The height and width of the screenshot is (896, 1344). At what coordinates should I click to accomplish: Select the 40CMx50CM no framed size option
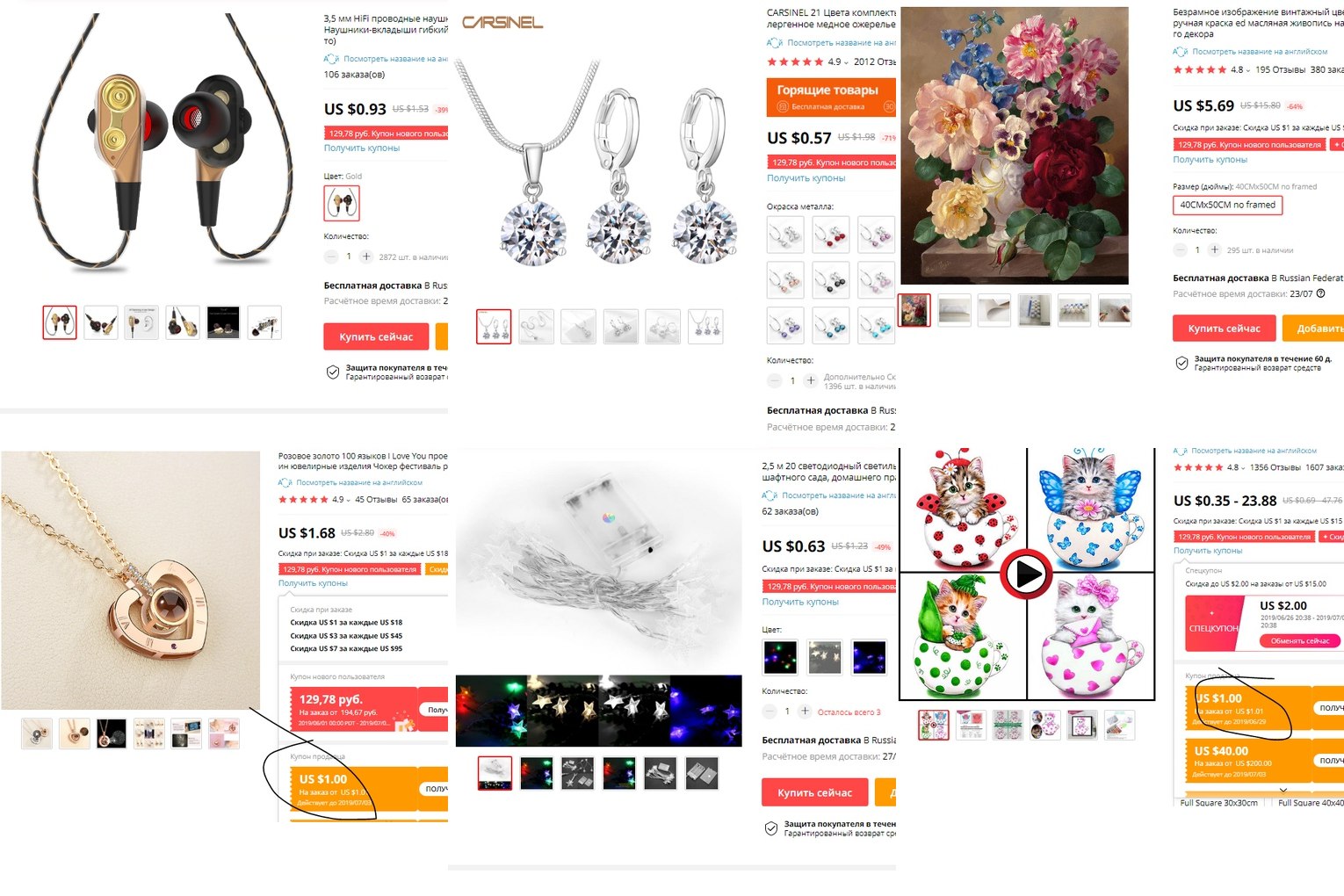(1227, 205)
